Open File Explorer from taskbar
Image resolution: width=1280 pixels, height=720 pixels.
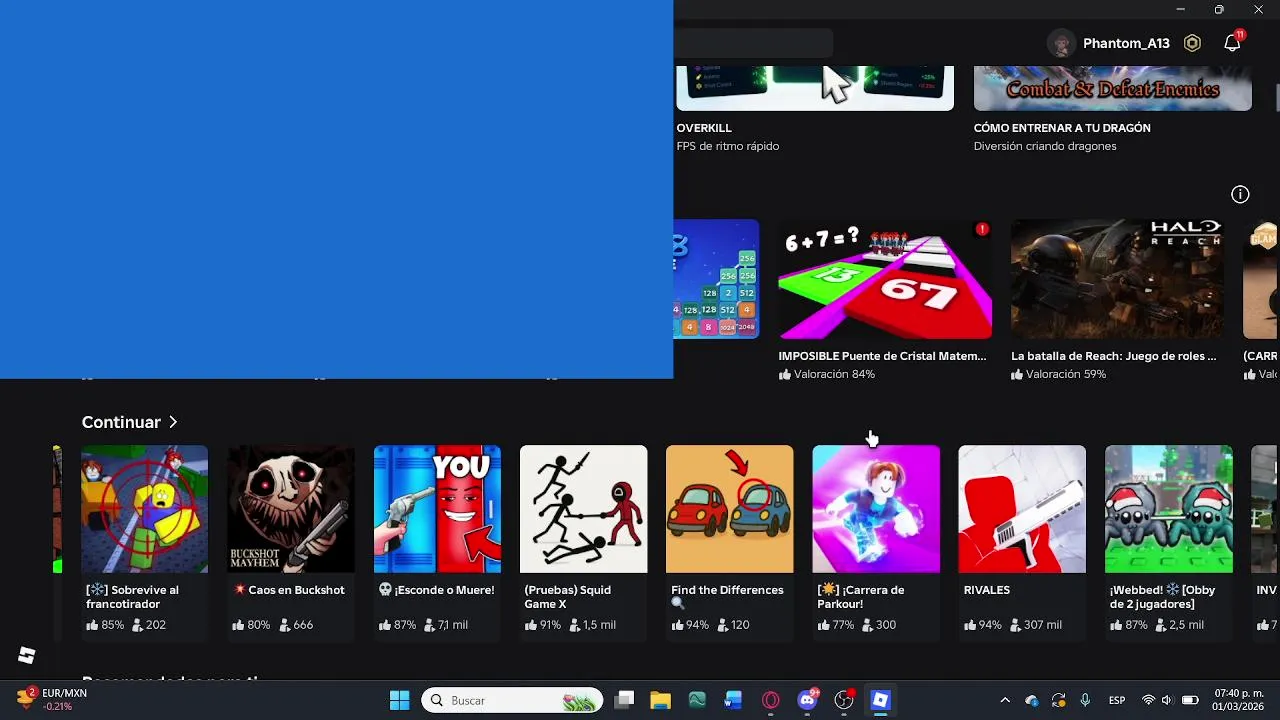[660, 700]
